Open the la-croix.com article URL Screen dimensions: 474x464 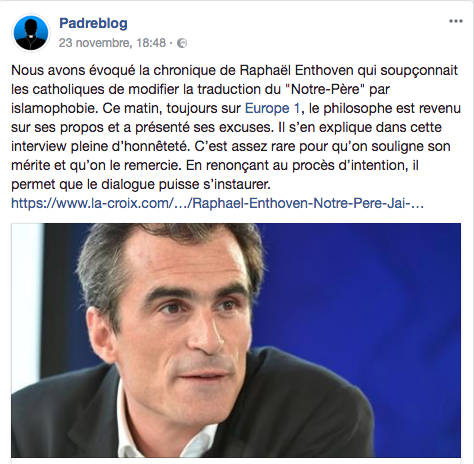217,203
